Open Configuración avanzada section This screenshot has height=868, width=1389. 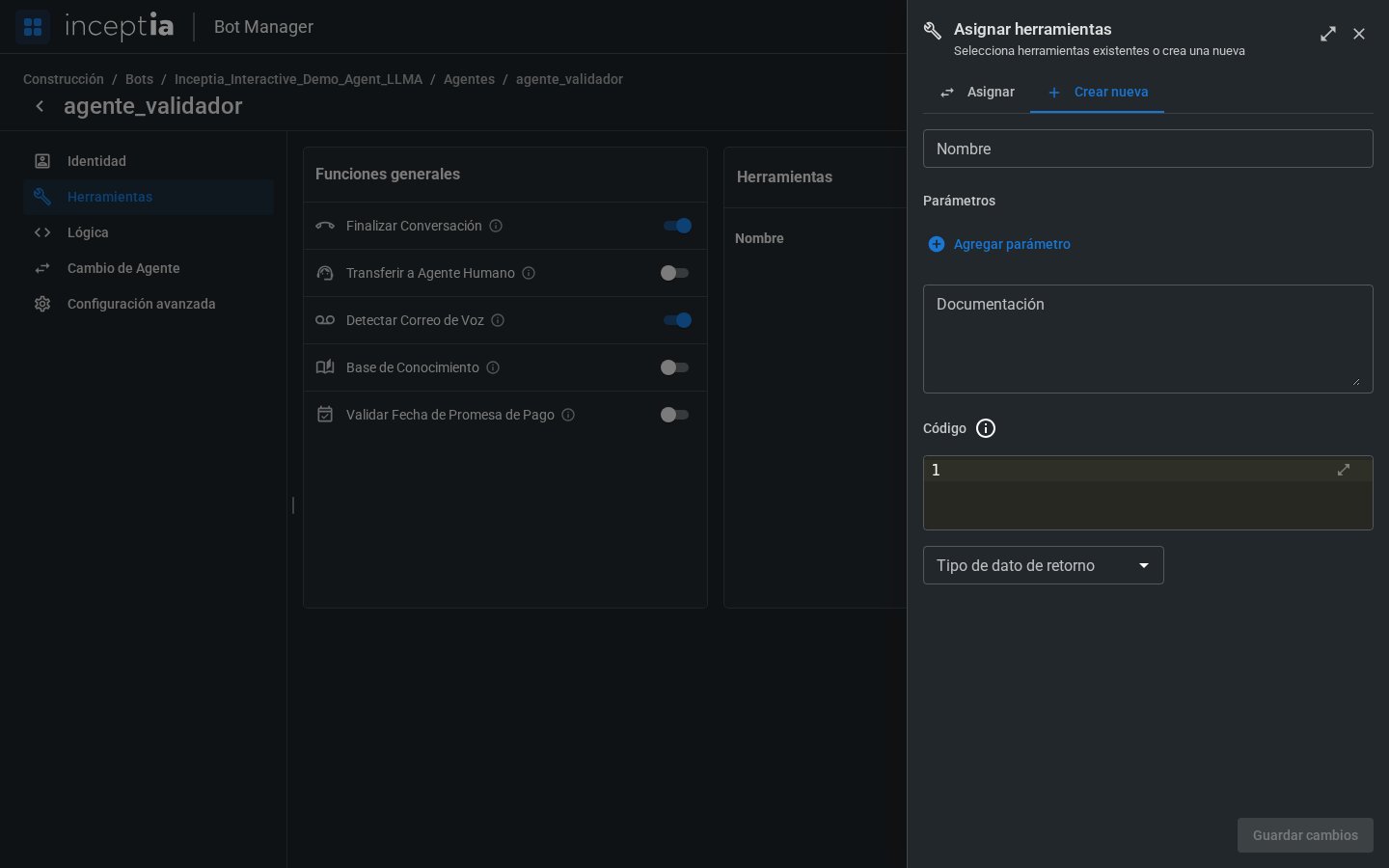(149, 304)
